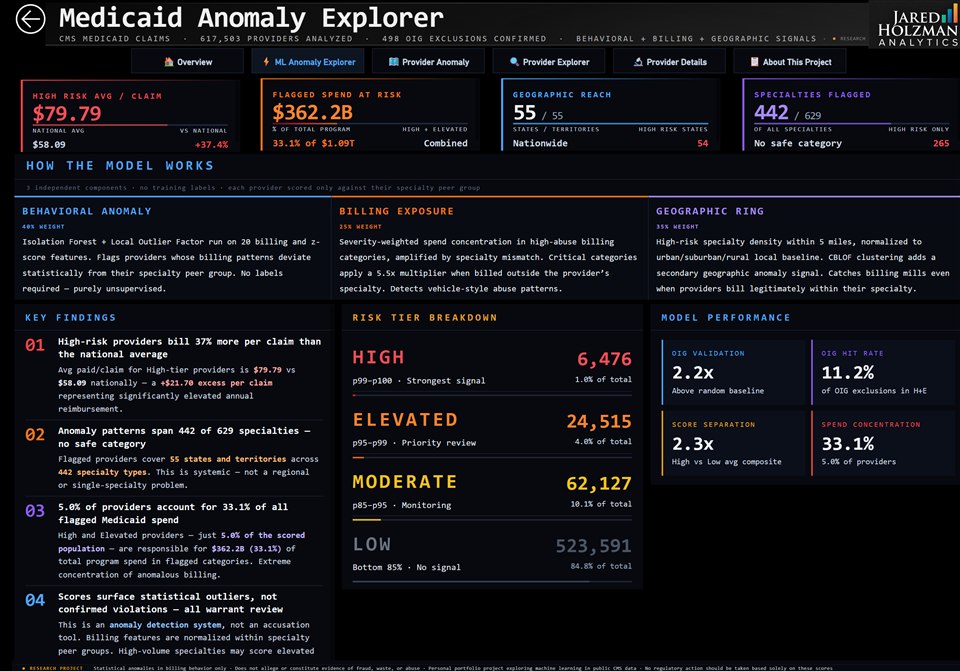Click the lightning bolt icon on ML Anomaly Explorer
The height and width of the screenshot is (671, 960).
266,62
